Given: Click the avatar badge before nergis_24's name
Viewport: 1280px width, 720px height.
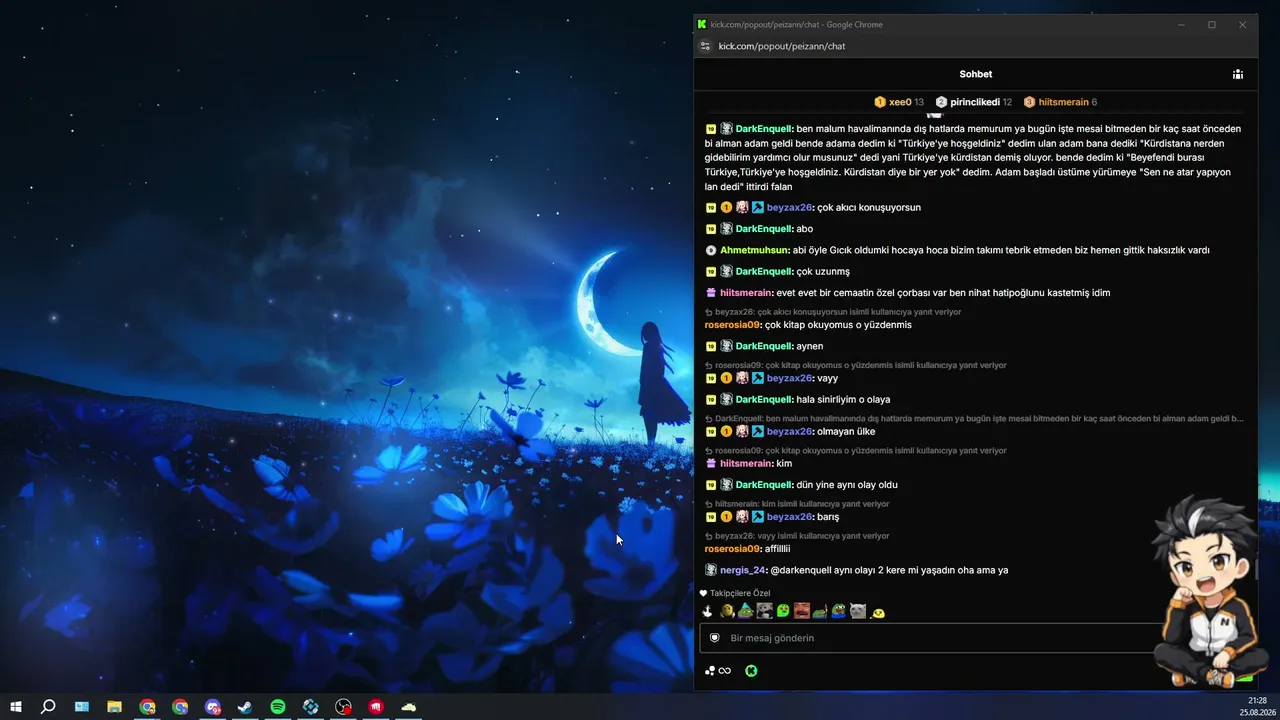Looking at the screenshot, I should pos(711,570).
